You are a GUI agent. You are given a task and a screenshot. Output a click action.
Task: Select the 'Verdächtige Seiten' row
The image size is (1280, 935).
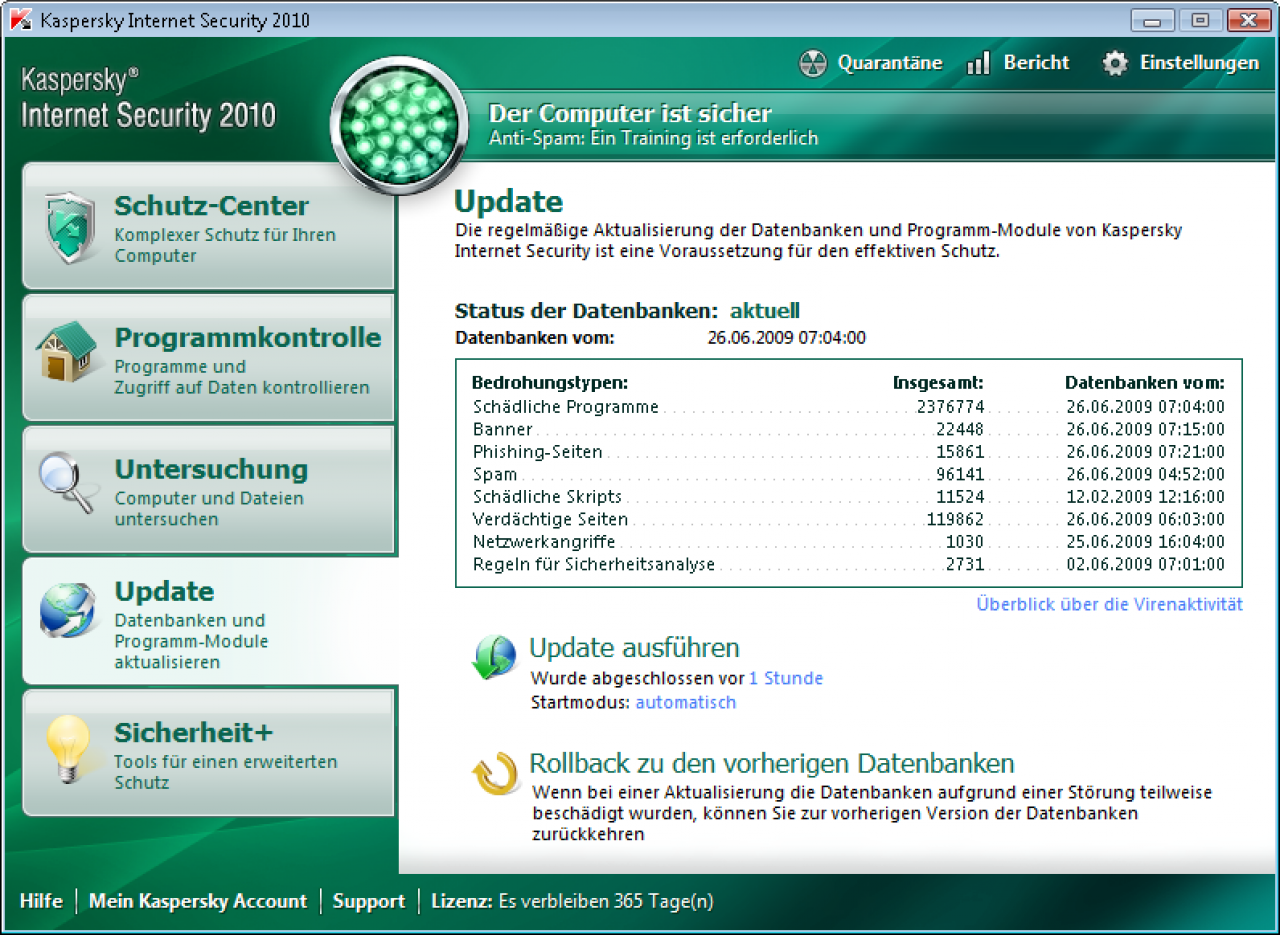coord(848,519)
